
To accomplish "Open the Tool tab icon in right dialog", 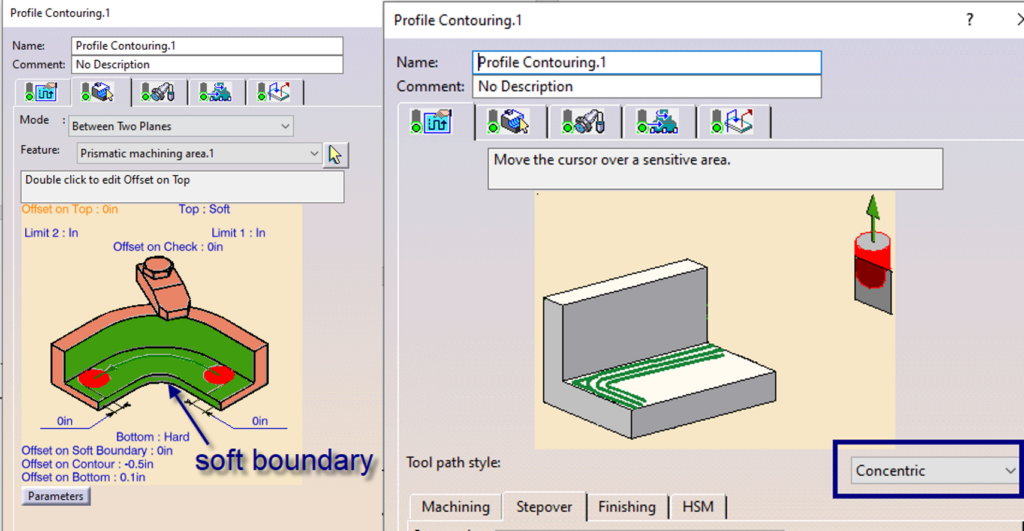I will [x=585, y=122].
